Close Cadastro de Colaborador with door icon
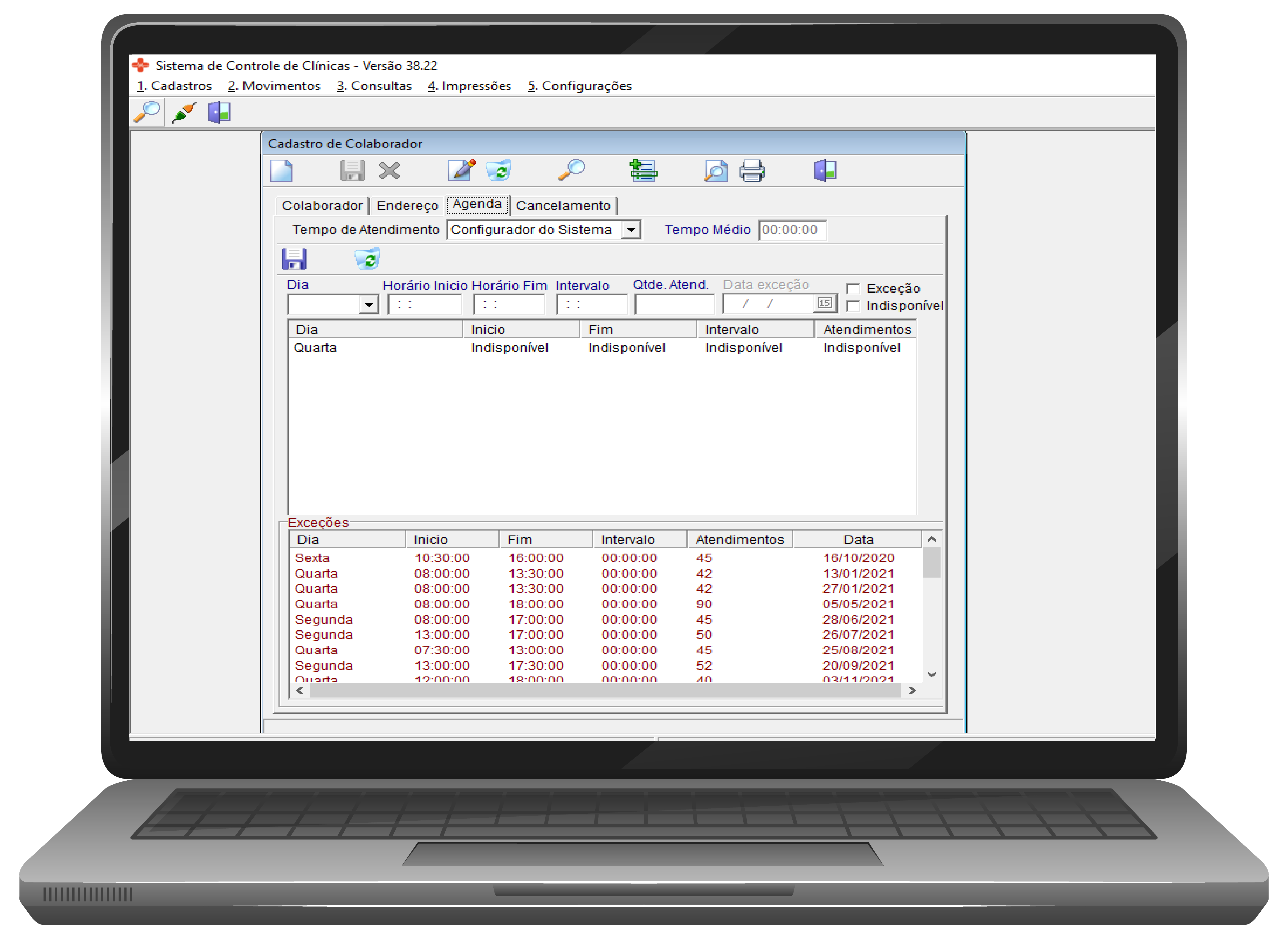The image size is (1288, 939). click(825, 170)
